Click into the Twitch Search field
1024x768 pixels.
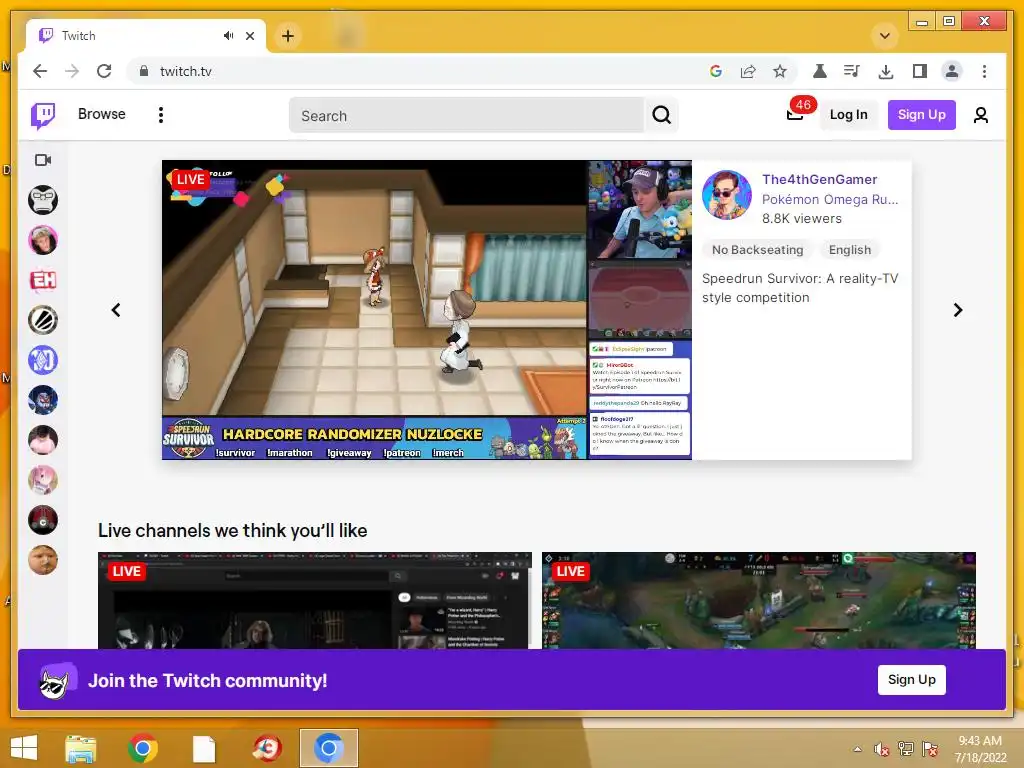click(x=466, y=116)
